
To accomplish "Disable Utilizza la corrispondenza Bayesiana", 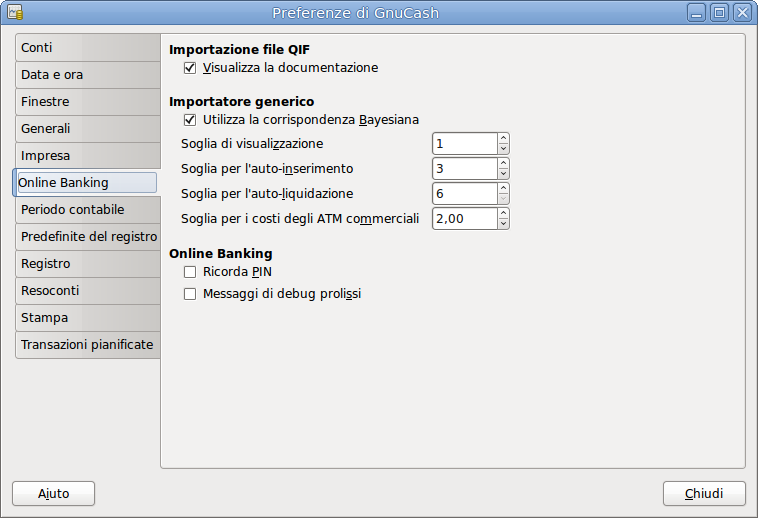I will click(190, 119).
